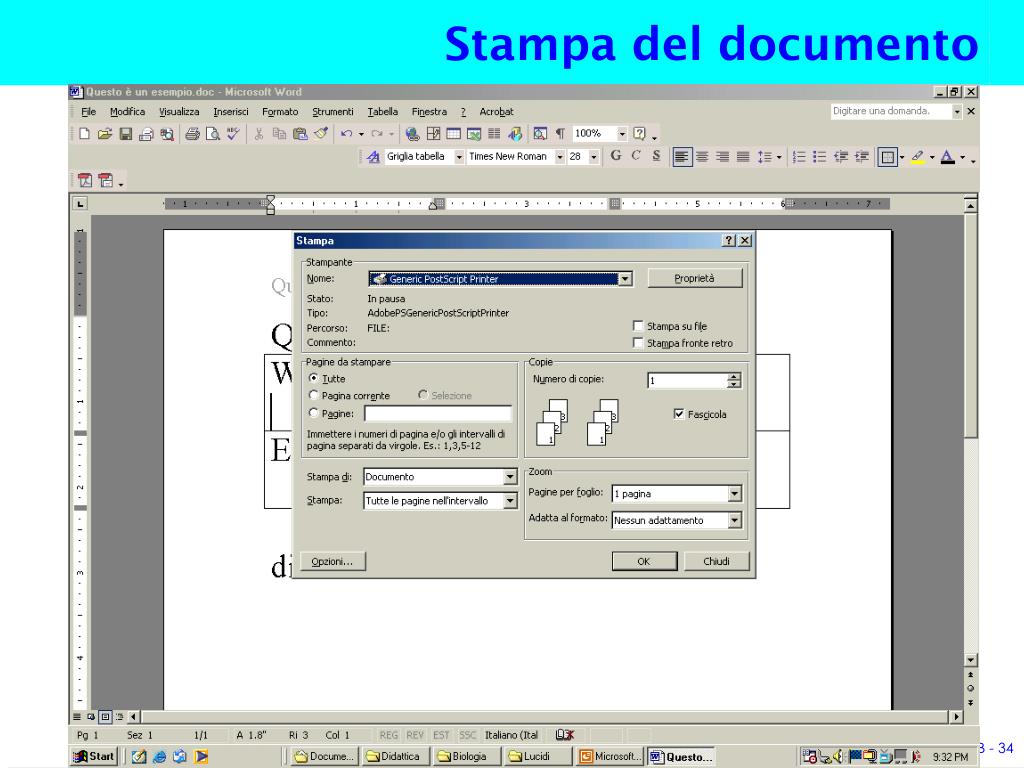
Task: Open the Stampa pages interval dropdown
Action: click(510, 501)
